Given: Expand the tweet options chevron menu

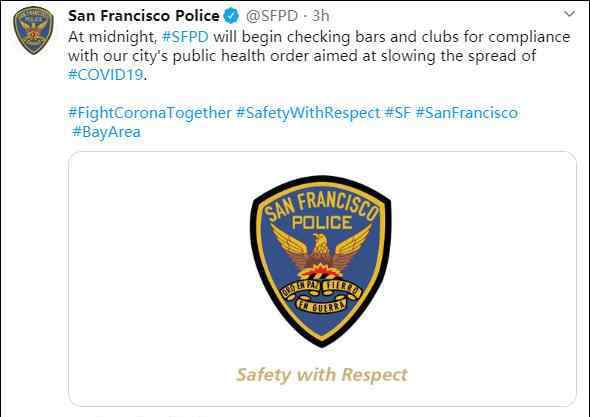Looking at the screenshot, I should 570,14.
